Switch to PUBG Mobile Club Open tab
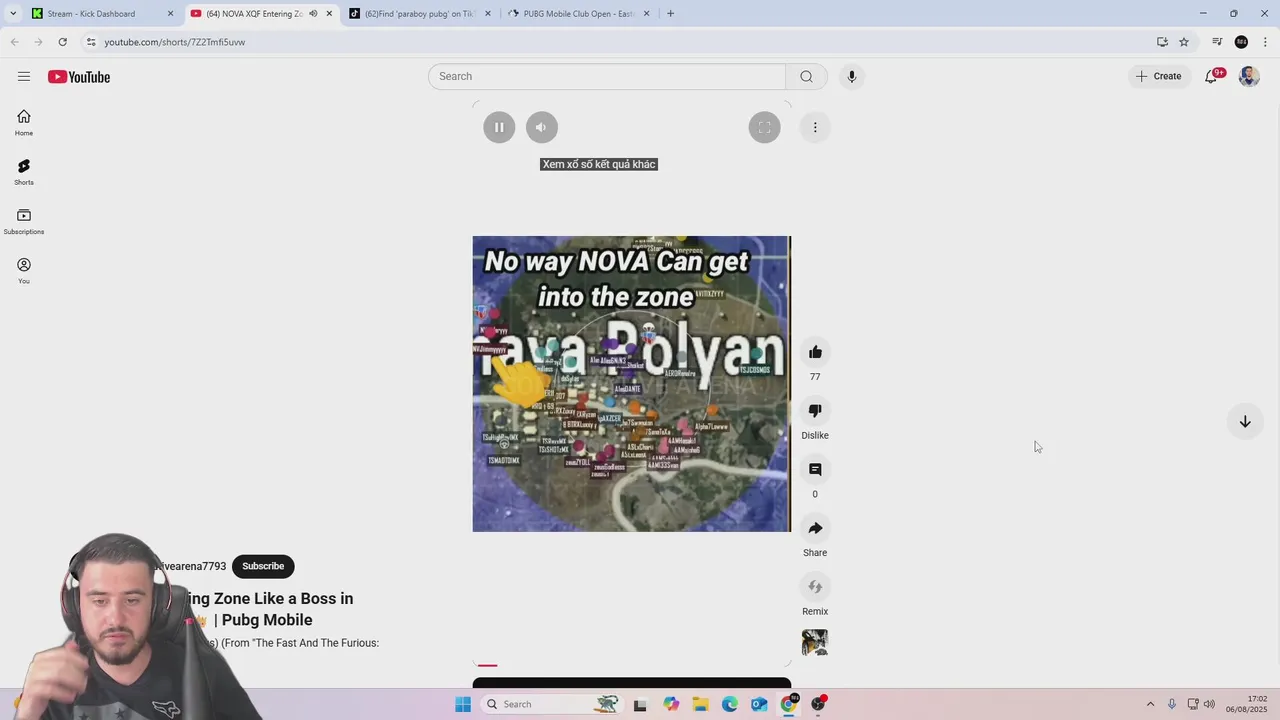The image size is (1280, 720). click(578, 14)
